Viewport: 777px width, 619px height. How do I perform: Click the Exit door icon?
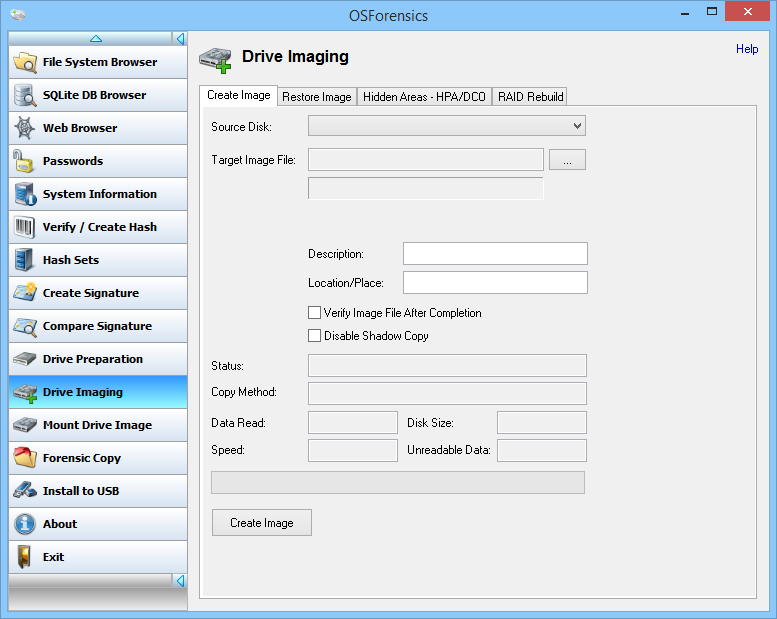[24, 557]
